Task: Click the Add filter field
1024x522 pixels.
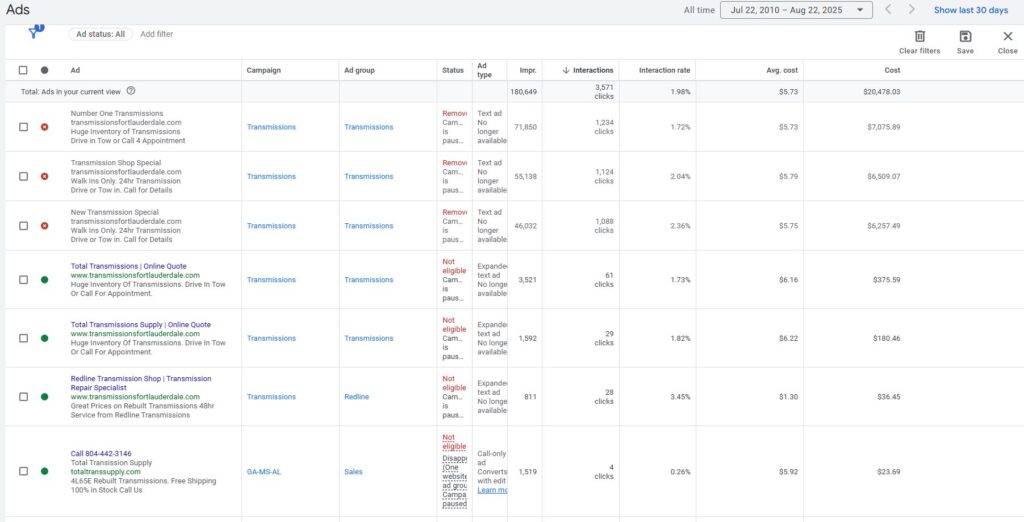Action: 157,34
